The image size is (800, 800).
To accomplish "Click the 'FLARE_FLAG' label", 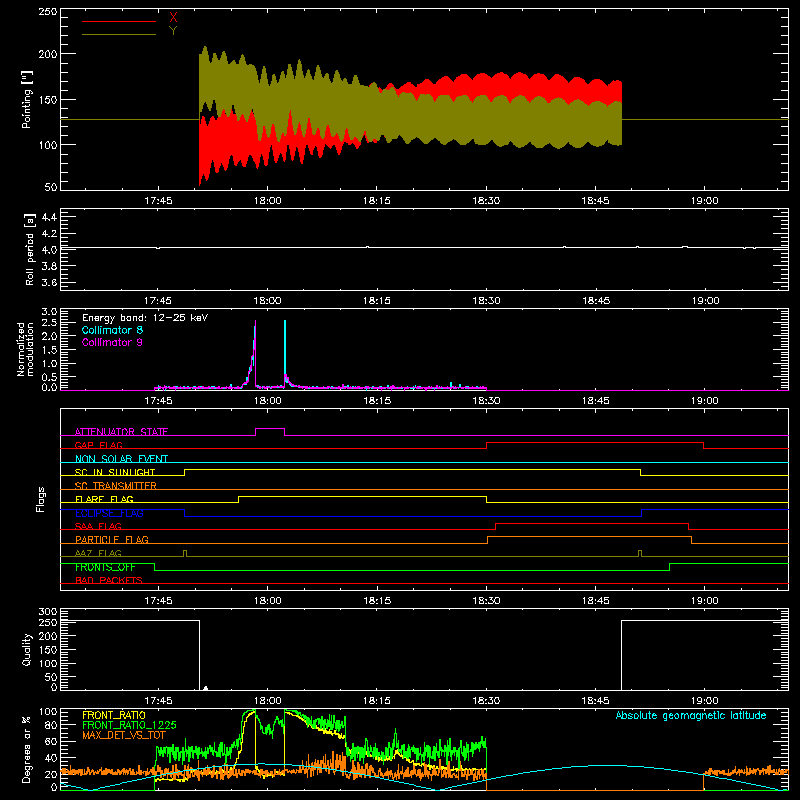I will [104, 499].
